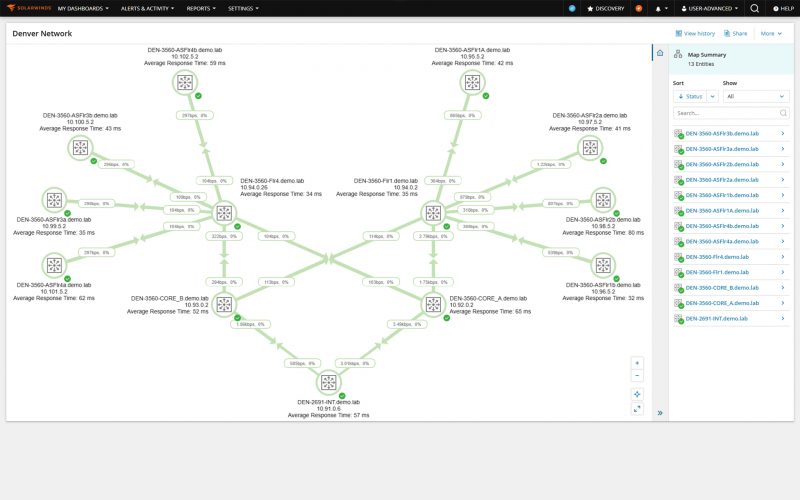Expand details chevron for DEN-2691-INT.demo.lab row
Viewport: 800px width, 500px height.
[x=783, y=318]
